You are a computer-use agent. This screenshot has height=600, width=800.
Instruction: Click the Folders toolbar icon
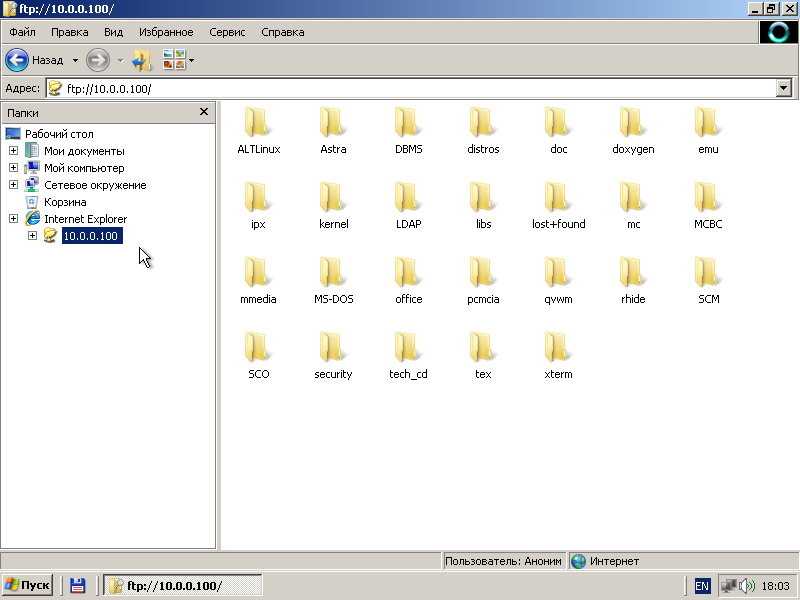pos(142,60)
